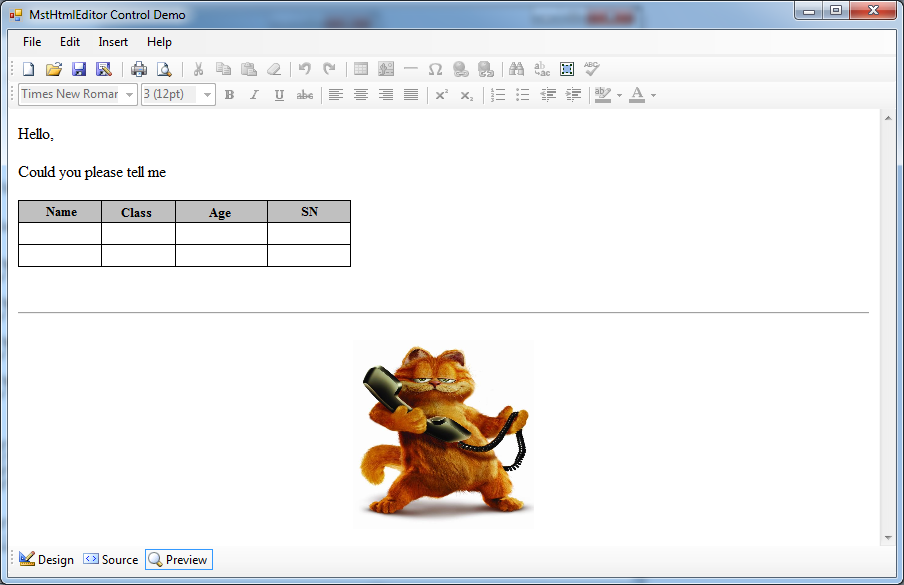904x585 pixels.
Task: Click the Save floppy disk icon
Action: [79, 69]
